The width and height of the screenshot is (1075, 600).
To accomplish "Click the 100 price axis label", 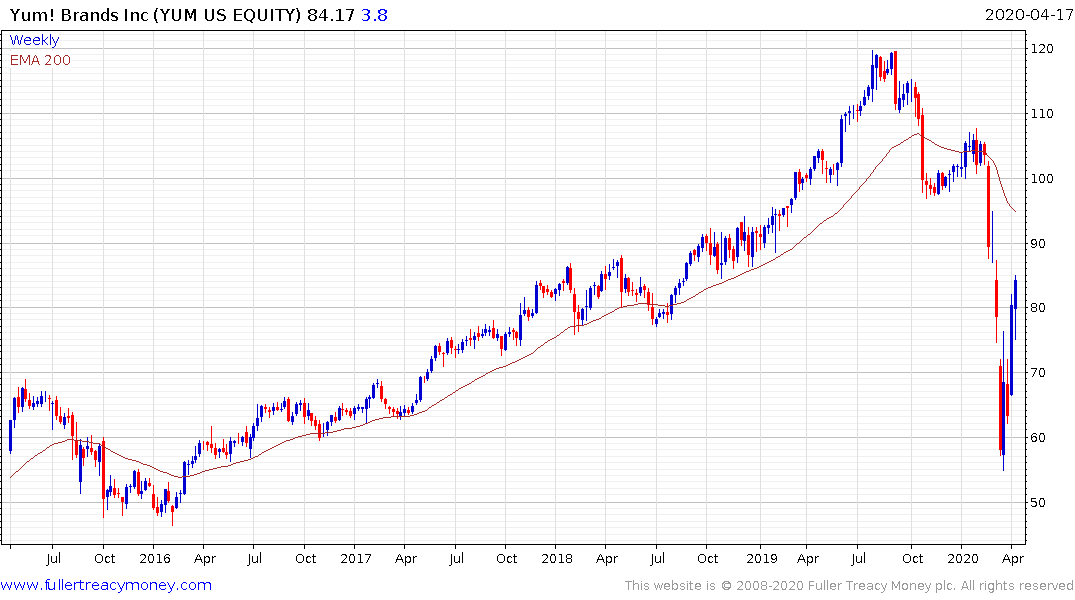I will click(1042, 179).
